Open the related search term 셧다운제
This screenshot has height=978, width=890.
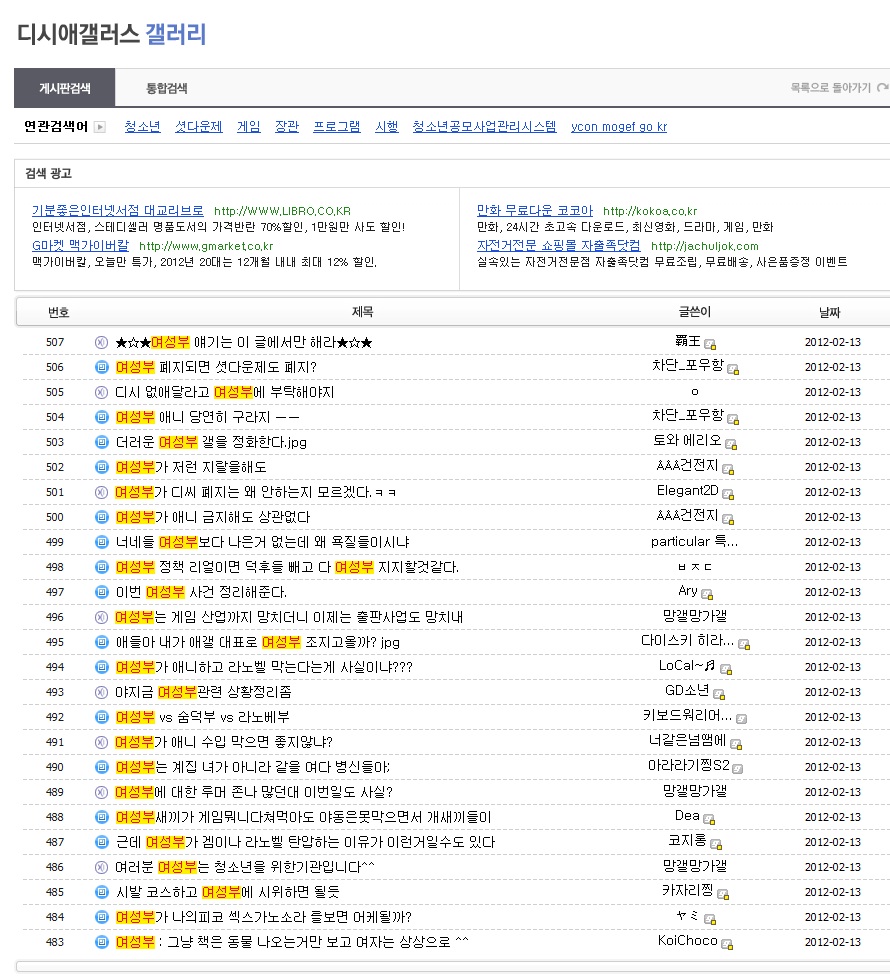pos(199,127)
